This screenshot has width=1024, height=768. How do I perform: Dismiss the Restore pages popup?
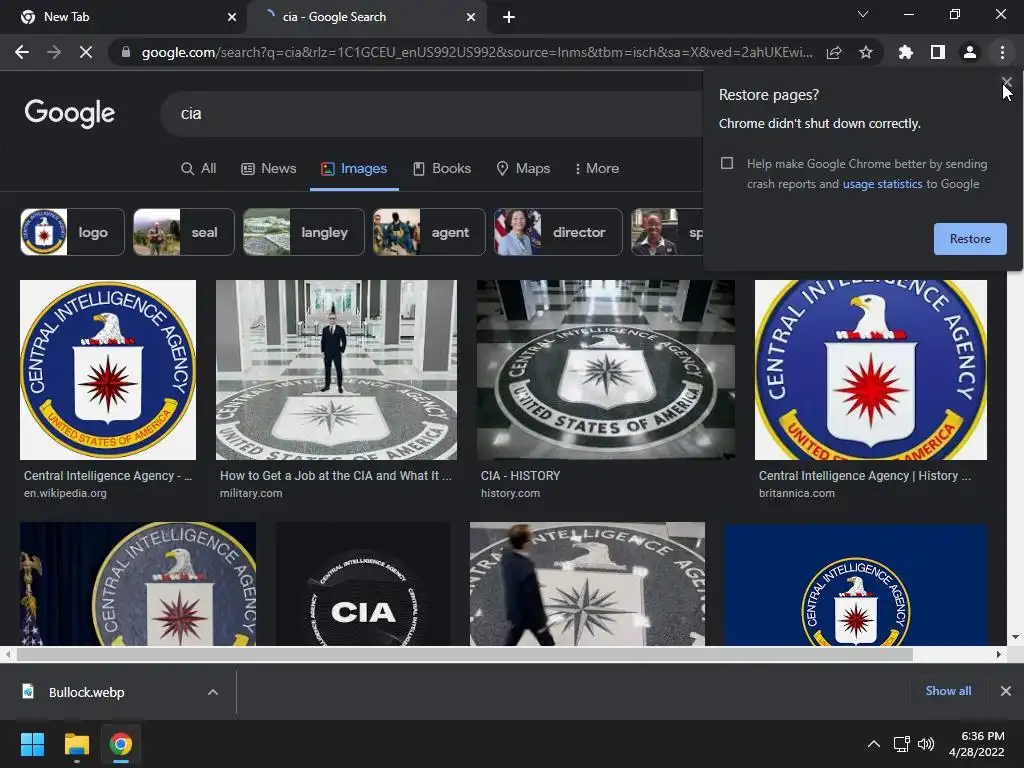pyautogui.click(x=1006, y=82)
